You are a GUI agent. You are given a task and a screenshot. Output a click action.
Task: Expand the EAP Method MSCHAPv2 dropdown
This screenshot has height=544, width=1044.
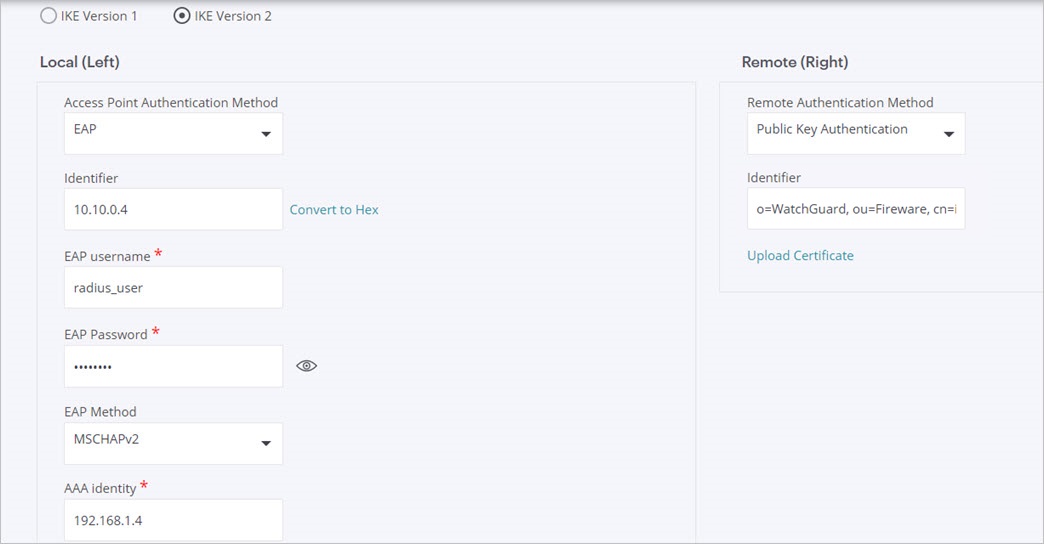pos(173,443)
